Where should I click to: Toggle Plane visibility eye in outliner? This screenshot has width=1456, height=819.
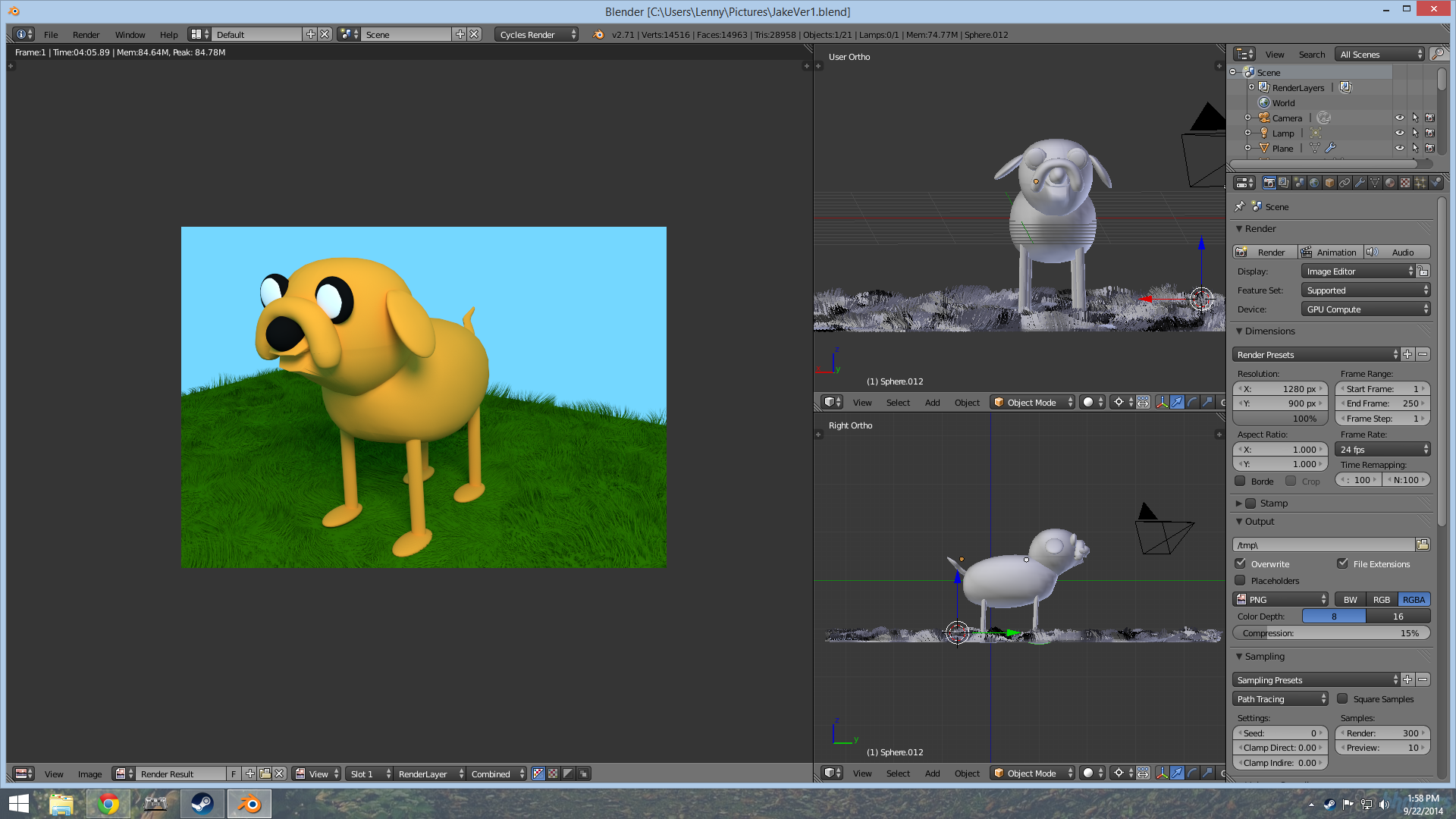coord(1400,148)
